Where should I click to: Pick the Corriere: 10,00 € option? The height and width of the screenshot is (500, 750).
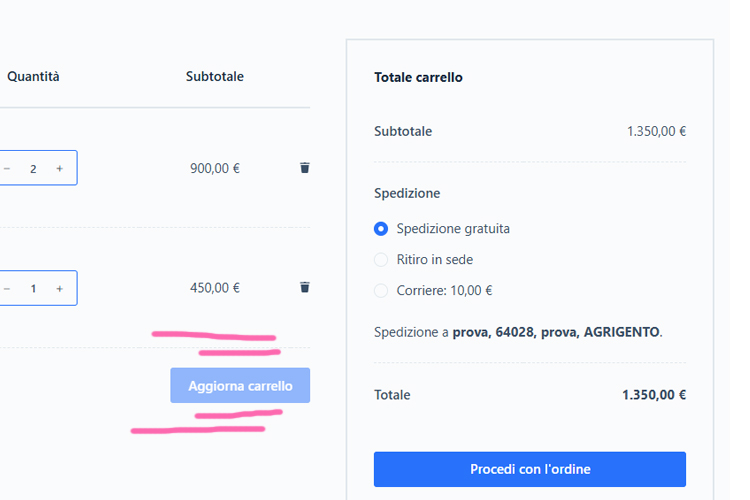(381, 291)
